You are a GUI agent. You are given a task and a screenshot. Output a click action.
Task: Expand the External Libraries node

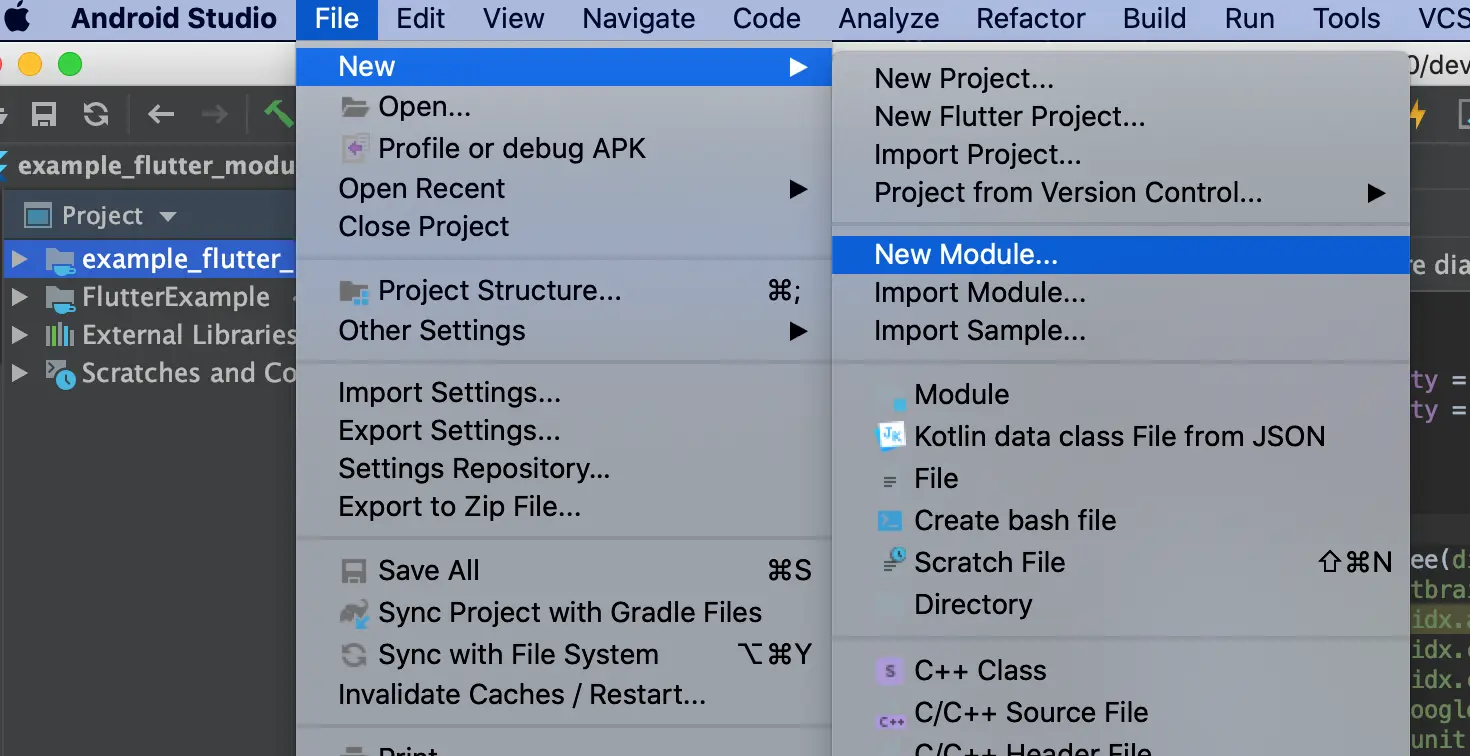click(19, 335)
